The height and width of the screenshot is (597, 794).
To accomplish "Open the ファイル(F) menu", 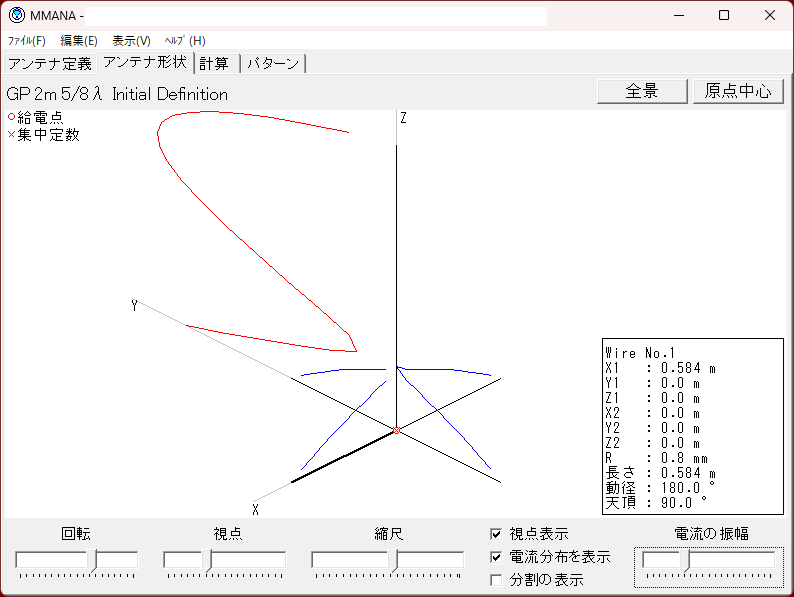I will (27, 41).
